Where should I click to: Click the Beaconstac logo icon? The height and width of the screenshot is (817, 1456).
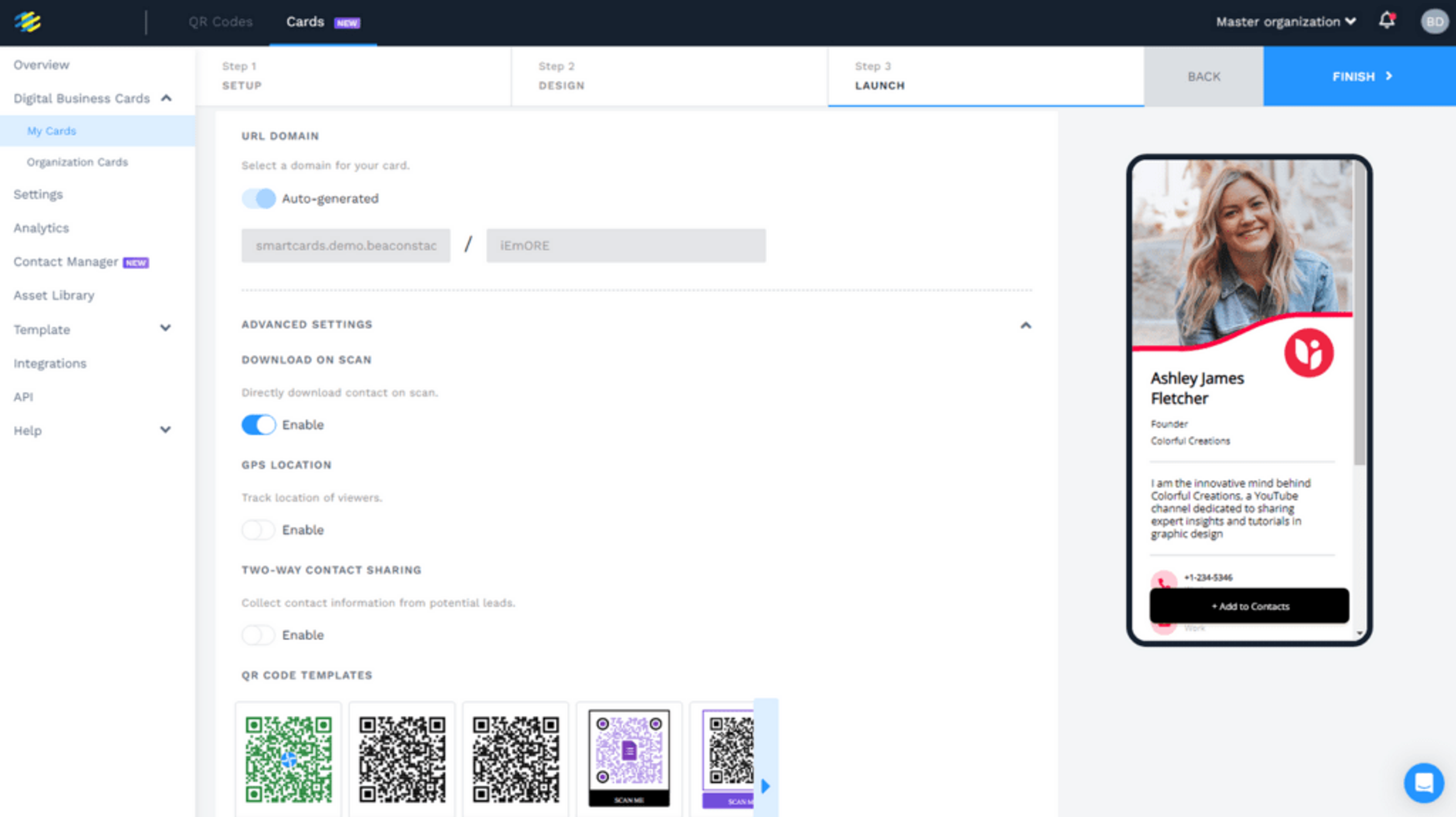click(x=28, y=22)
